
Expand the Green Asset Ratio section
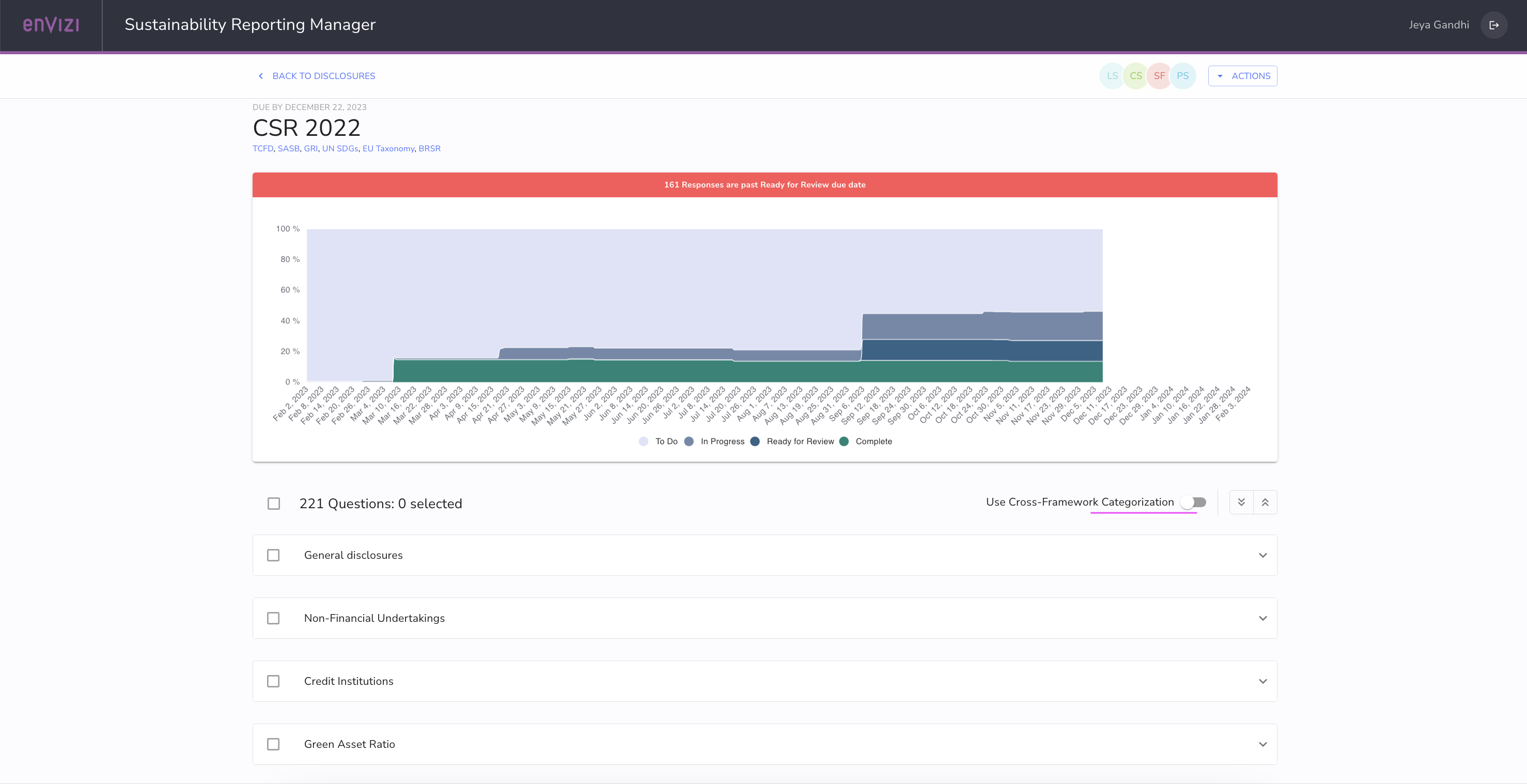tap(1261, 744)
